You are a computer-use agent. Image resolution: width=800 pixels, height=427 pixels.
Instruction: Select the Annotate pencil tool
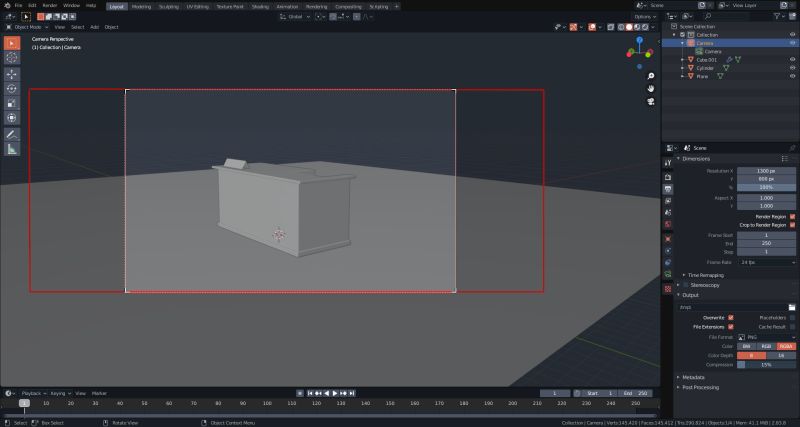[12, 135]
